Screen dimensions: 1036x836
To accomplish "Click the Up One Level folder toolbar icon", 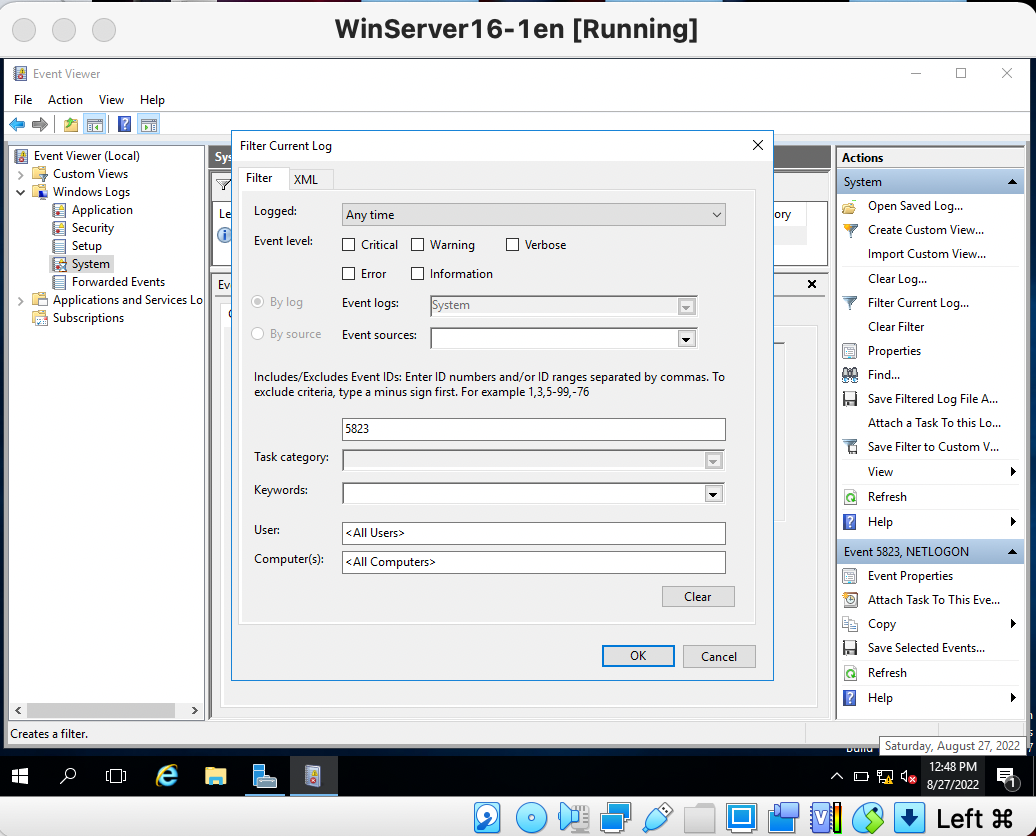I will (71, 124).
